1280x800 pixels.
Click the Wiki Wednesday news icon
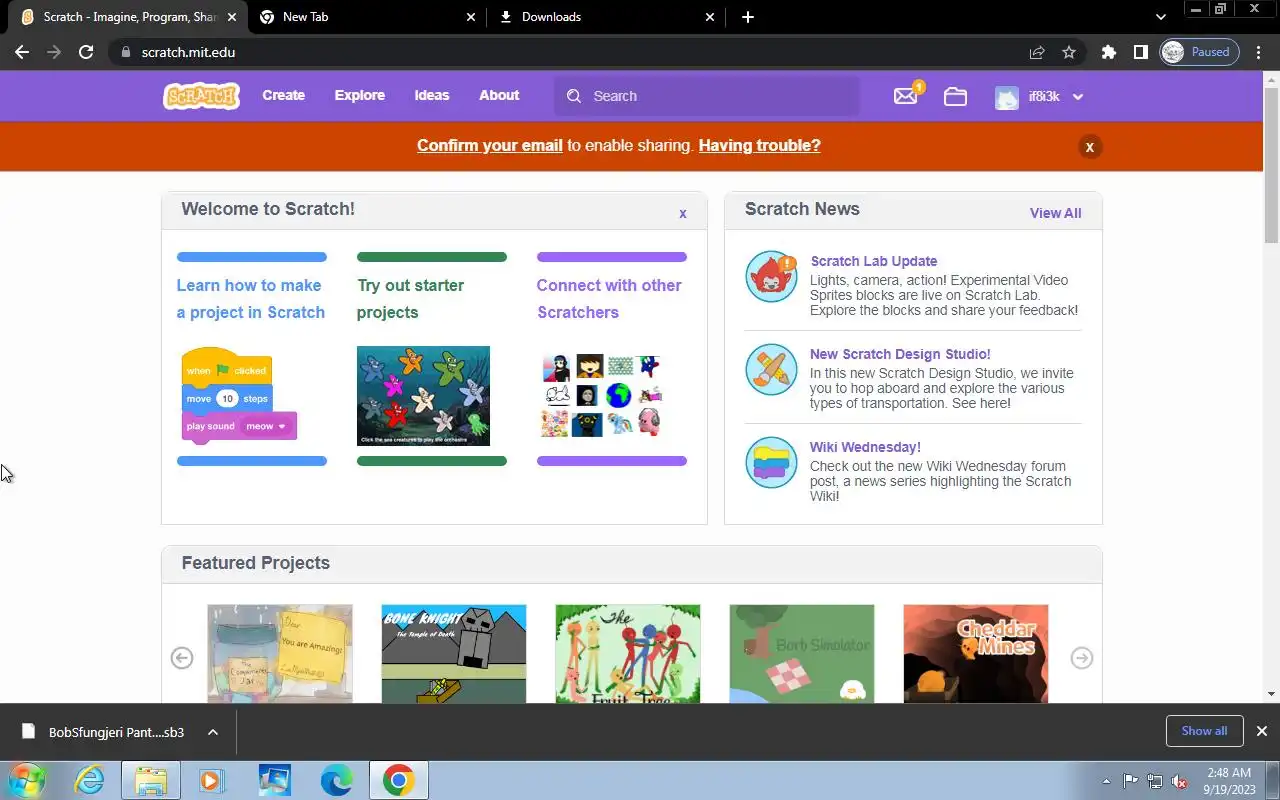pos(771,462)
